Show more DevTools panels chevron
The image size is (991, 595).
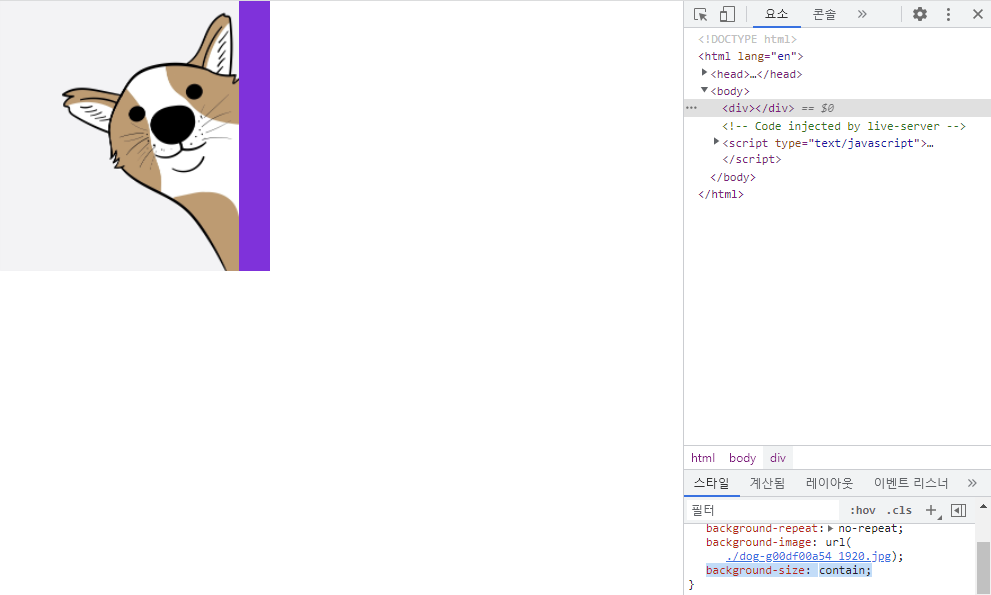click(862, 14)
